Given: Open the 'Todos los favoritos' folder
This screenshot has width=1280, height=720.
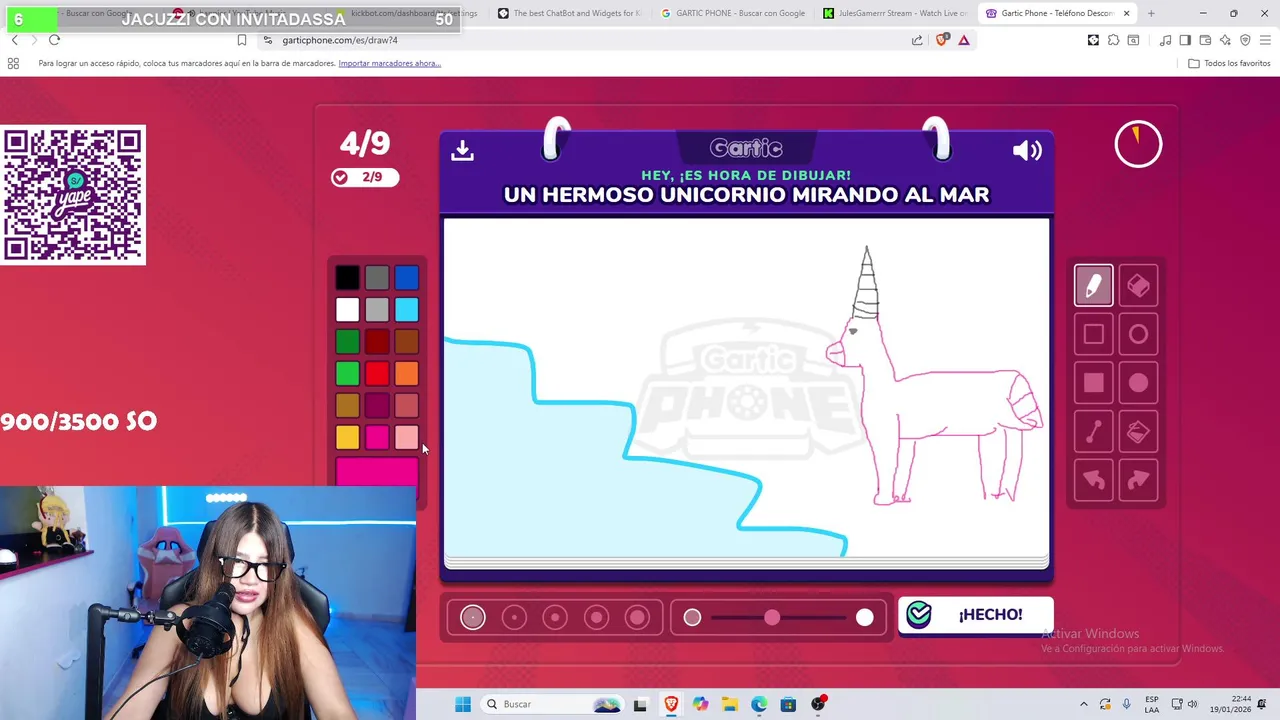Looking at the screenshot, I should pos(1229,63).
